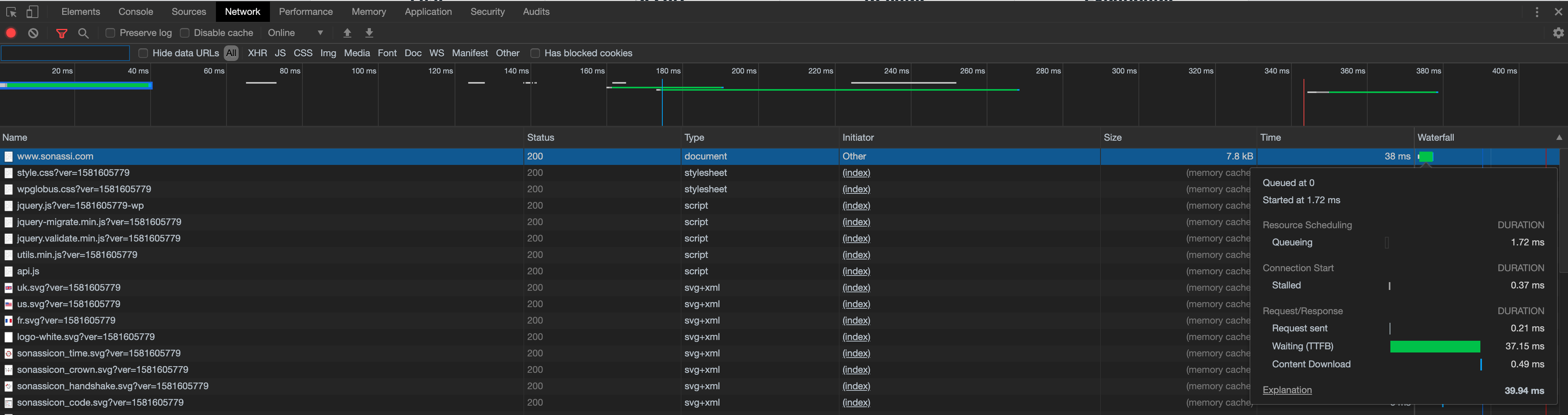The height and width of the screenshot is (415, 1568).
Task: Filter requests by Font
Action: [387, 53]
